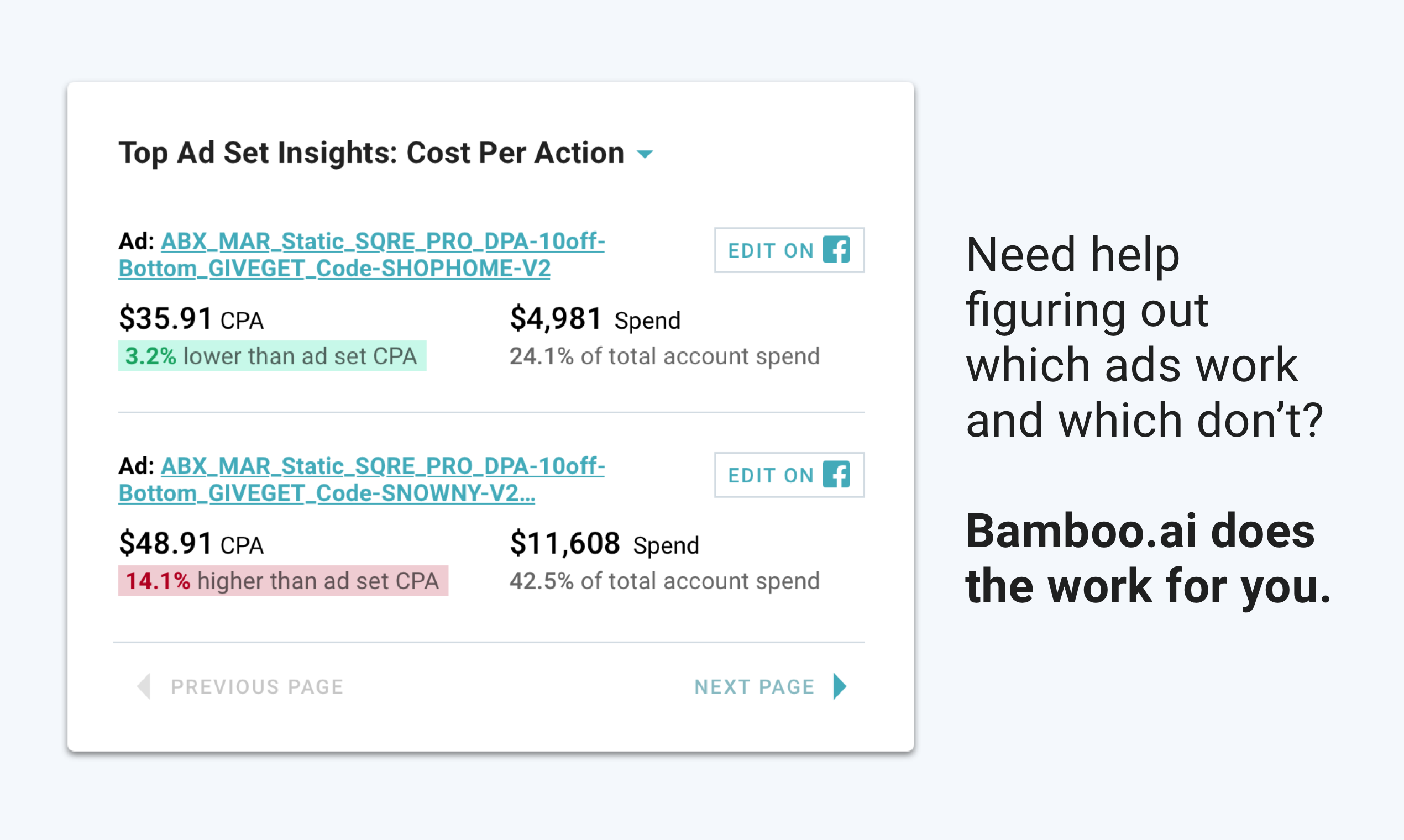The image size is (1404, 840).
Task: Click the teal arrow beside NEXT PAGE
Action: tap(838, 686)
